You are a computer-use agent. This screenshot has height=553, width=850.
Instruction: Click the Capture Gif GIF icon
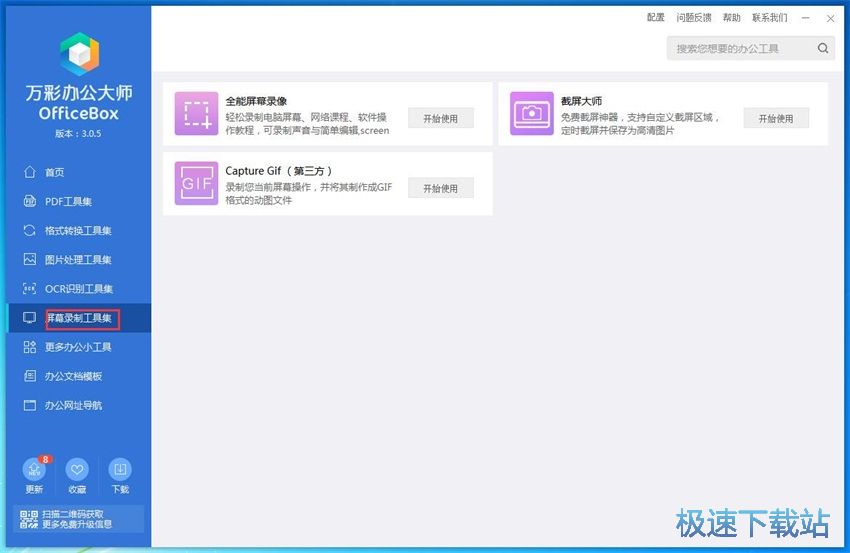click(x=196, y=183)
